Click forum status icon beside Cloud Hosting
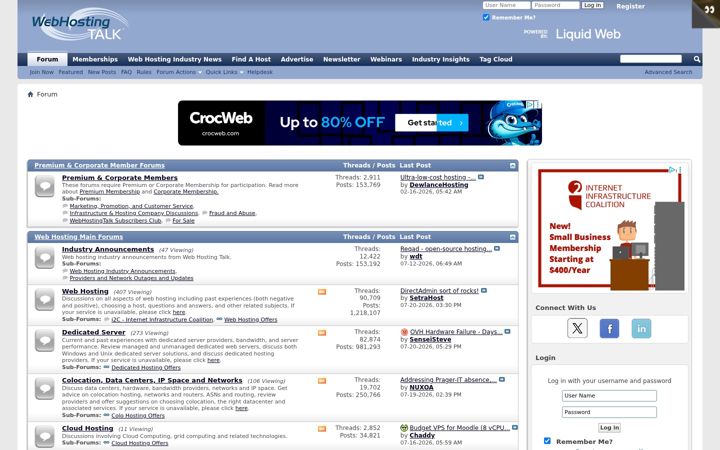The width and height of the screenshot is (720, 450). pos(45,436)
